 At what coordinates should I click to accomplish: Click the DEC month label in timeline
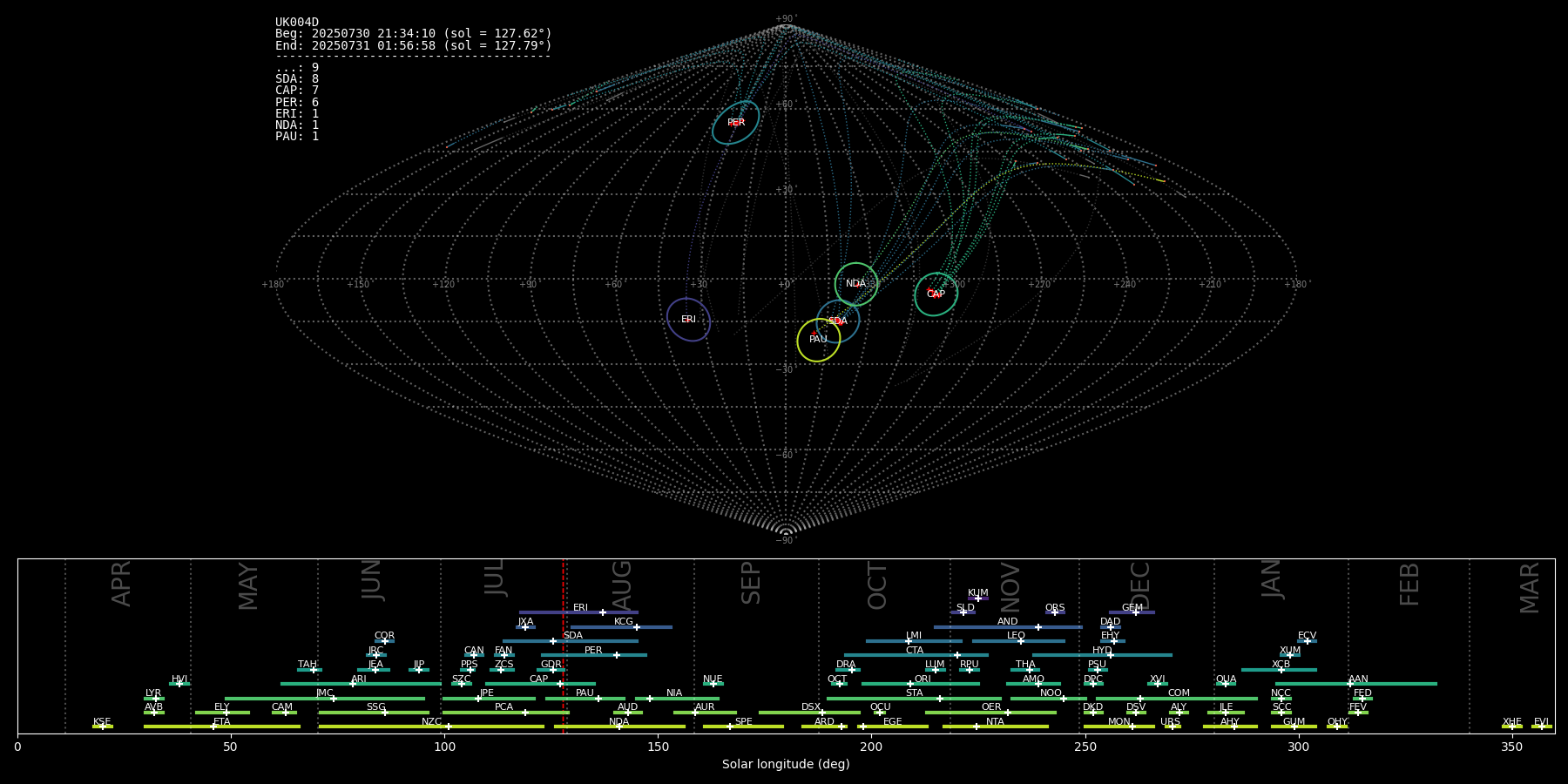[1139, 585]
